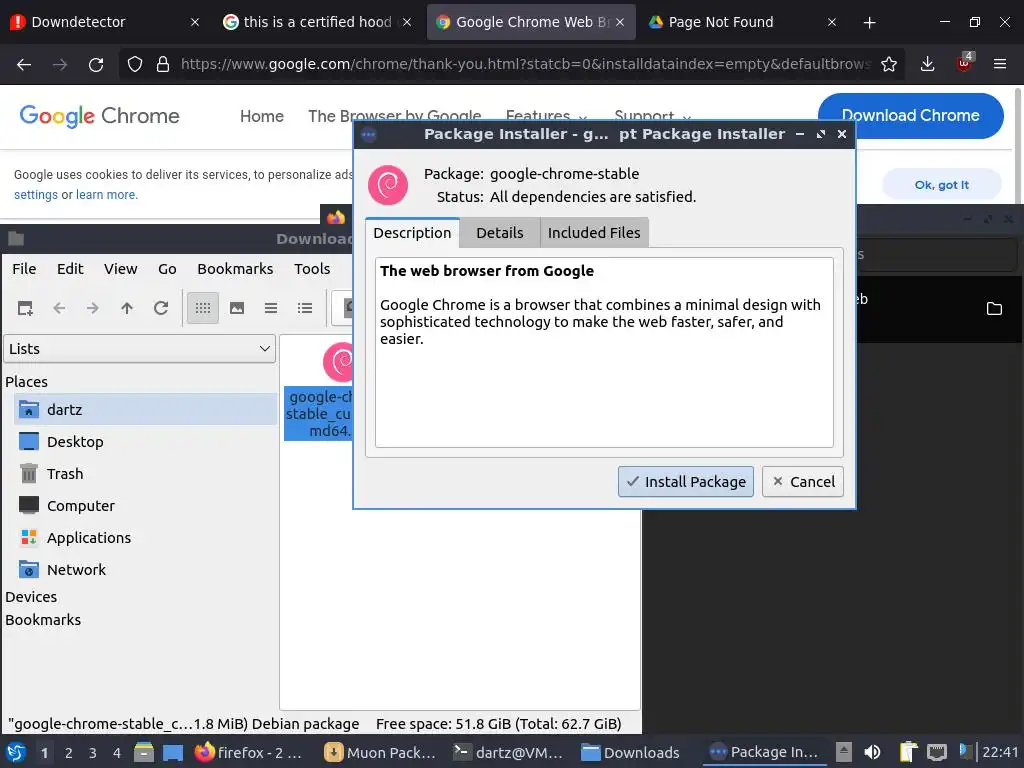Click the dartz terminal taskbar entry

click(x=508, y=753)
